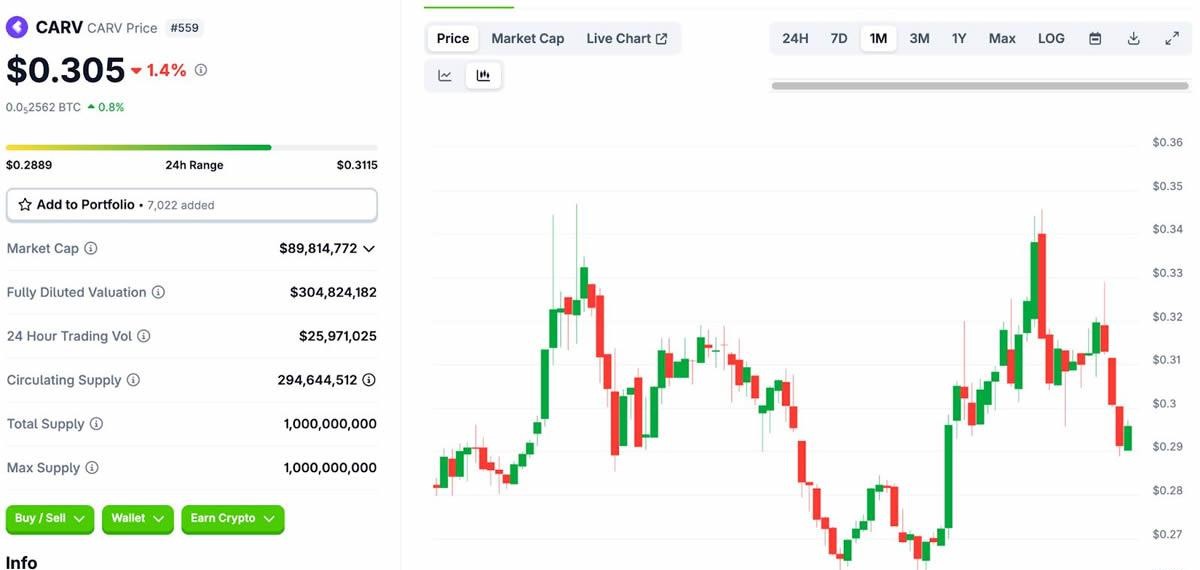Screen dimensions: 1200x570
Task: Click info icon beside Circulating Supply value
Action: click(369, 380)
